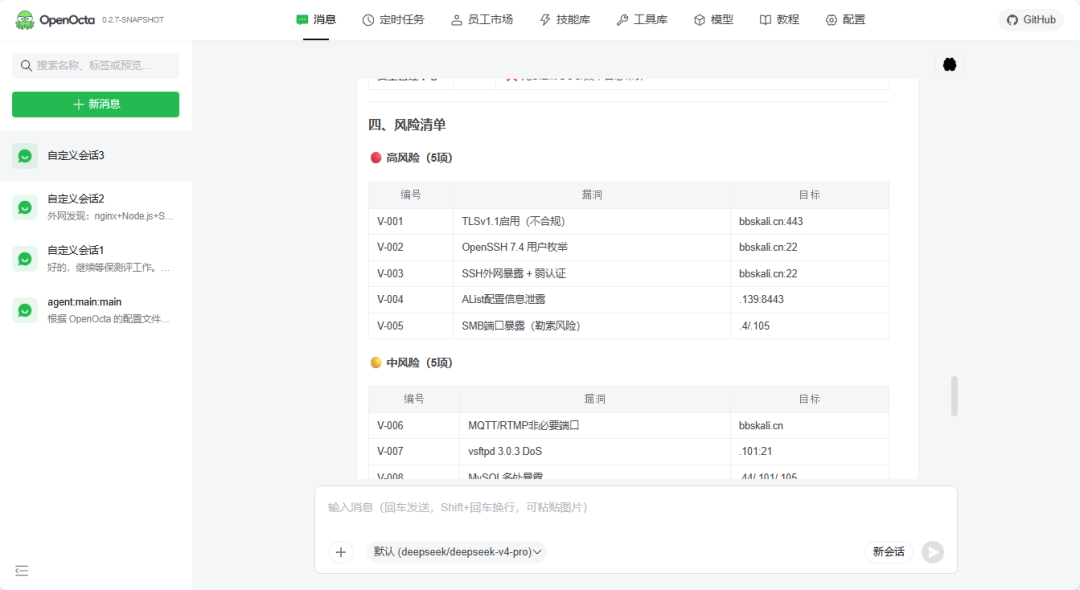Click the person icon beside 员工市场
Image resolution: width=1080 pixels, height=590 pixels.
pos(457,20)
